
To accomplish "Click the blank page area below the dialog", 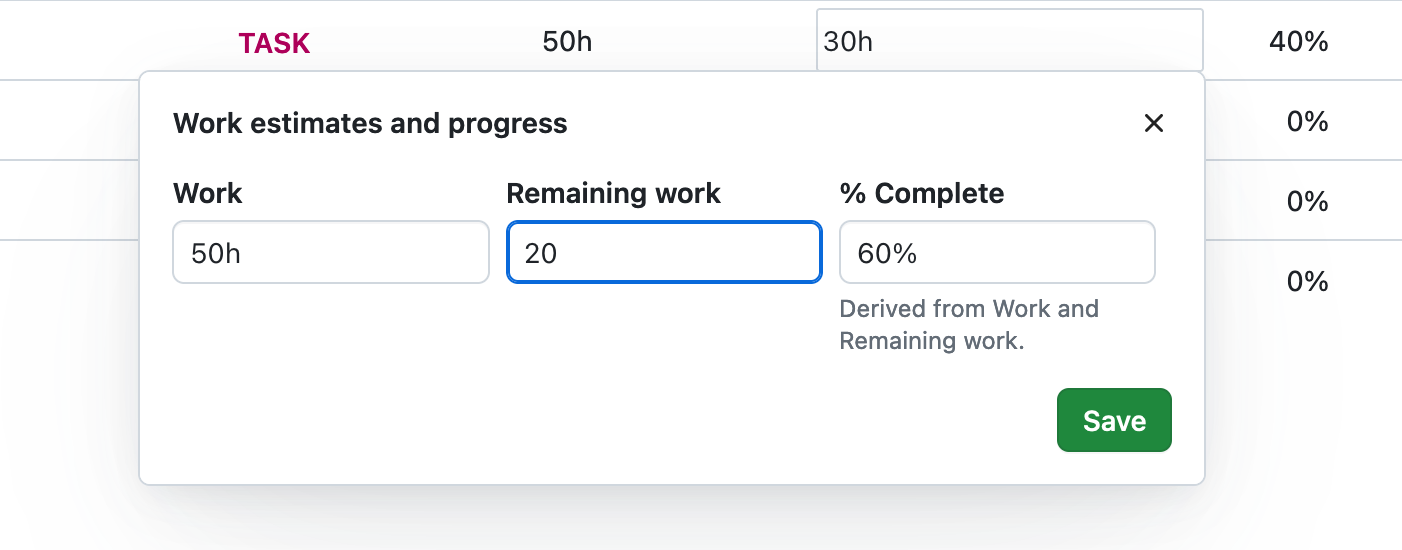I will click(700, 520).
